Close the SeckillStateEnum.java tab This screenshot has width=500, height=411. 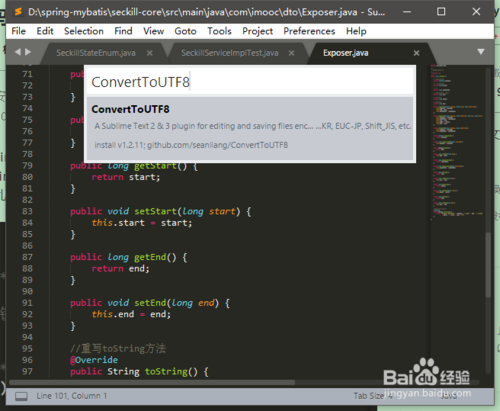click(x=150, y=53)
